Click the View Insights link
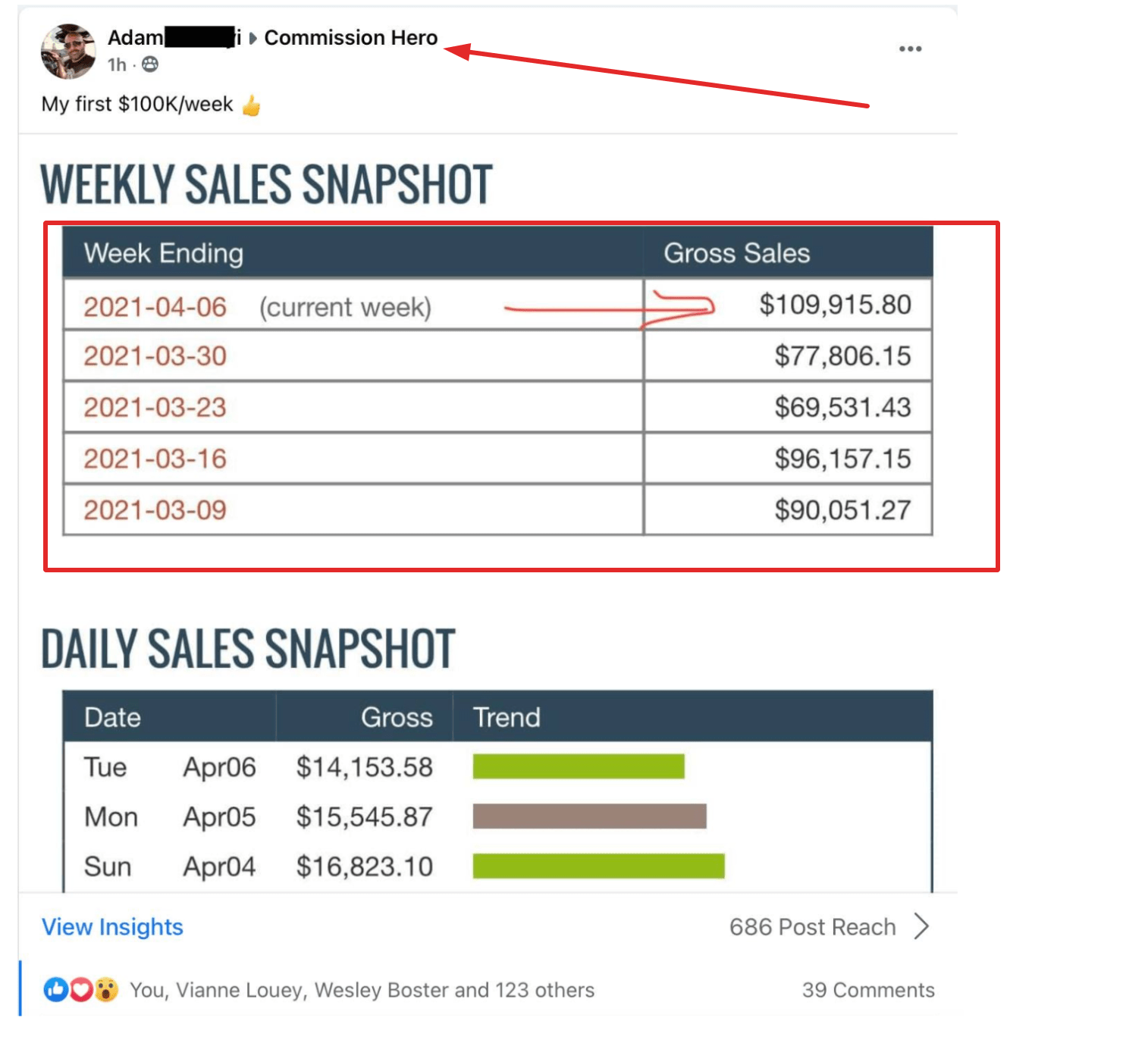This screenshot has width=1148, height=1040. coord(112,927)
